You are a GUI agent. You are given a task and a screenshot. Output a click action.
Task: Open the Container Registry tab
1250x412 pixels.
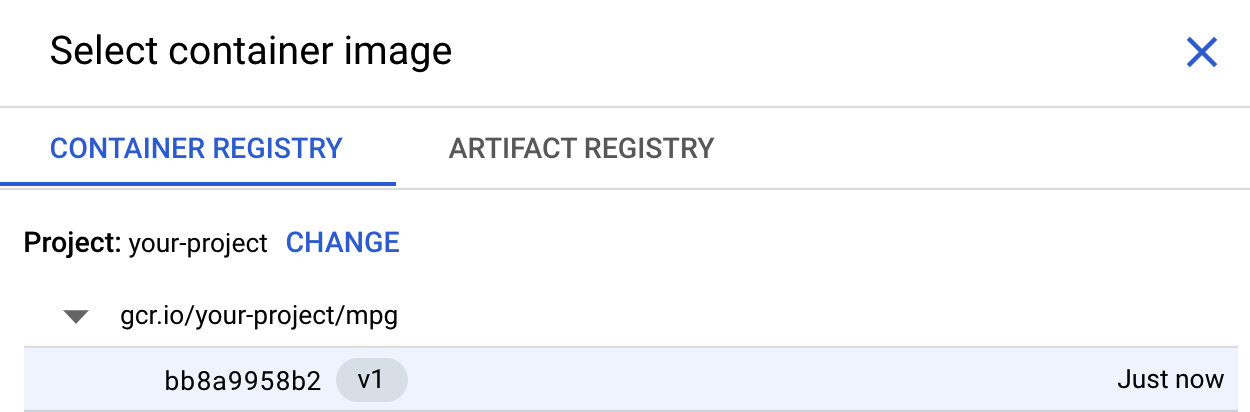[x=196, y=149]
